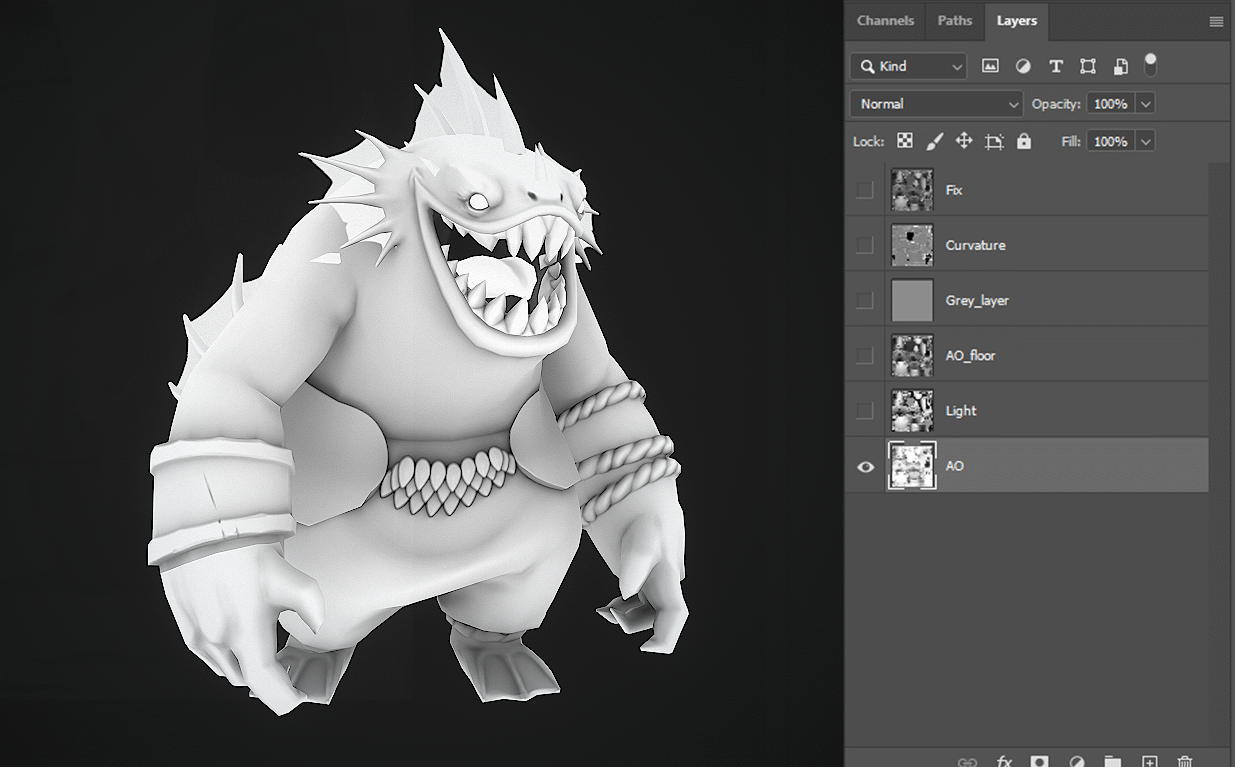Image resolution: width=1235 pixels, height=767 pixels.
Task: Lock transparent pixels checkerboard icon
Action: [x=904, y=141]
